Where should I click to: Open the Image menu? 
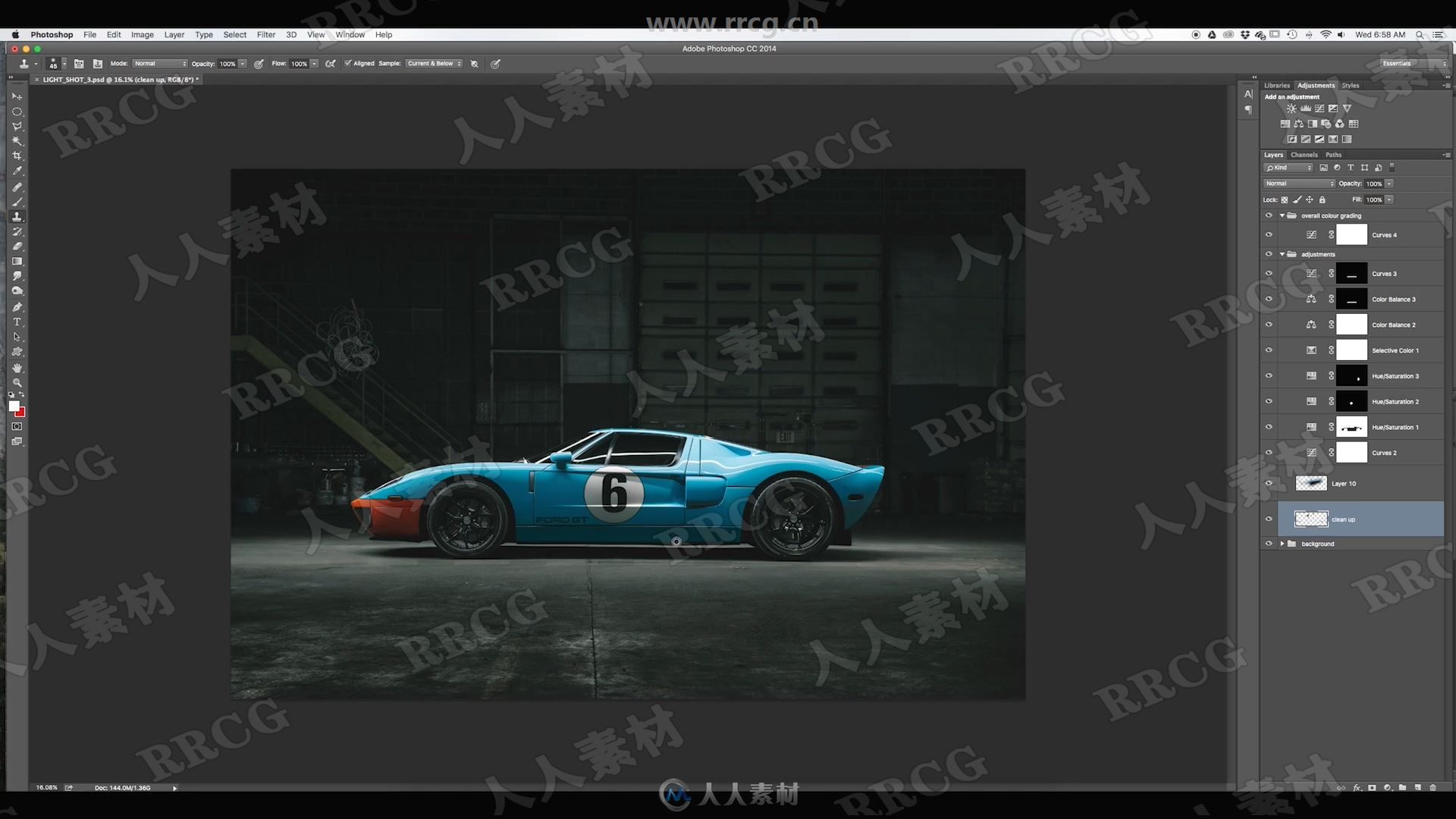[x=143, y=35]
